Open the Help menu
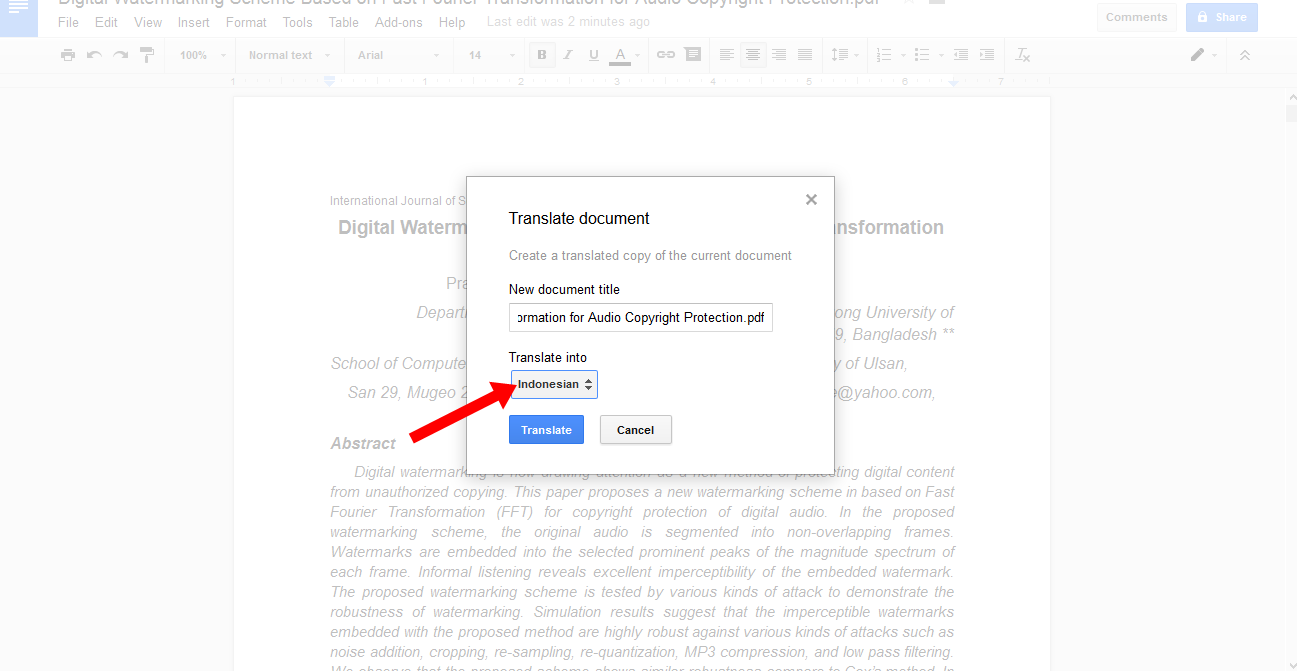1297x671 pixels. tap(452, 22)
